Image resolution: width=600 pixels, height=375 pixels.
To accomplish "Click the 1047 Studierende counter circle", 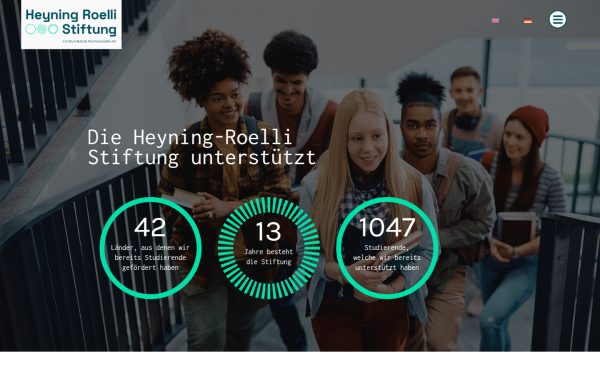I will click(387, 248).
